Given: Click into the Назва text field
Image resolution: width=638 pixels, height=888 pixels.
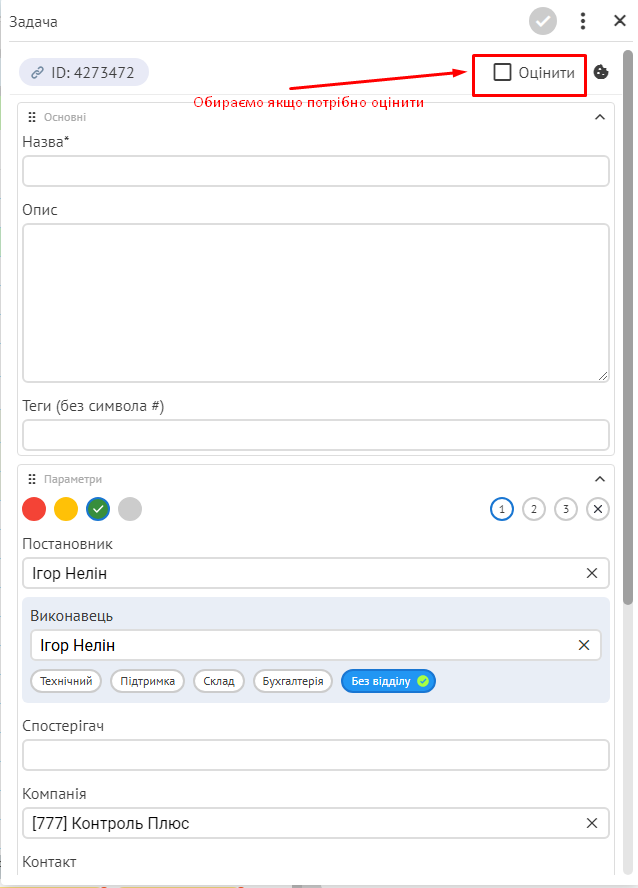Looking at the screenshot, I should 316,171.
